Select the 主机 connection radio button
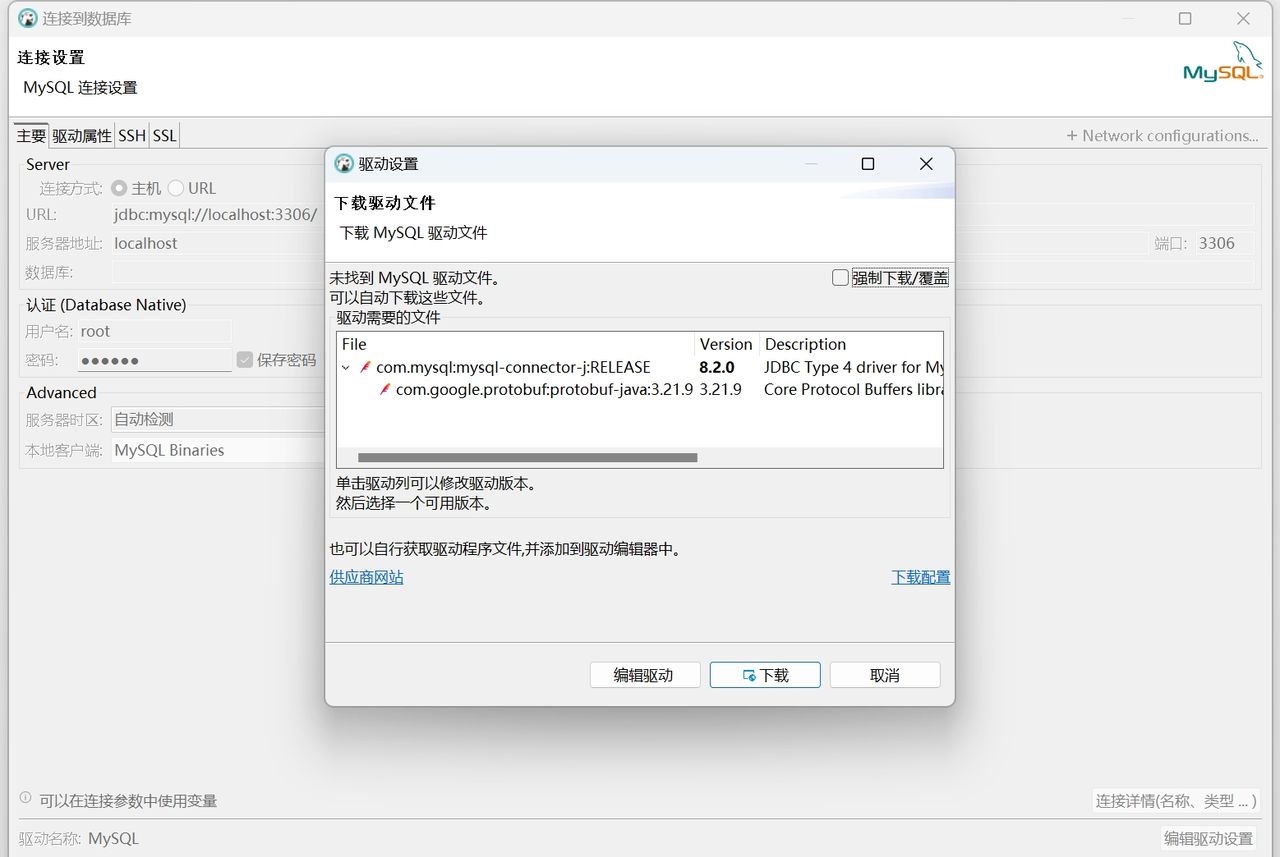Image resolution: width=1280 pixels, height=857 pixels. coord(119,188)
